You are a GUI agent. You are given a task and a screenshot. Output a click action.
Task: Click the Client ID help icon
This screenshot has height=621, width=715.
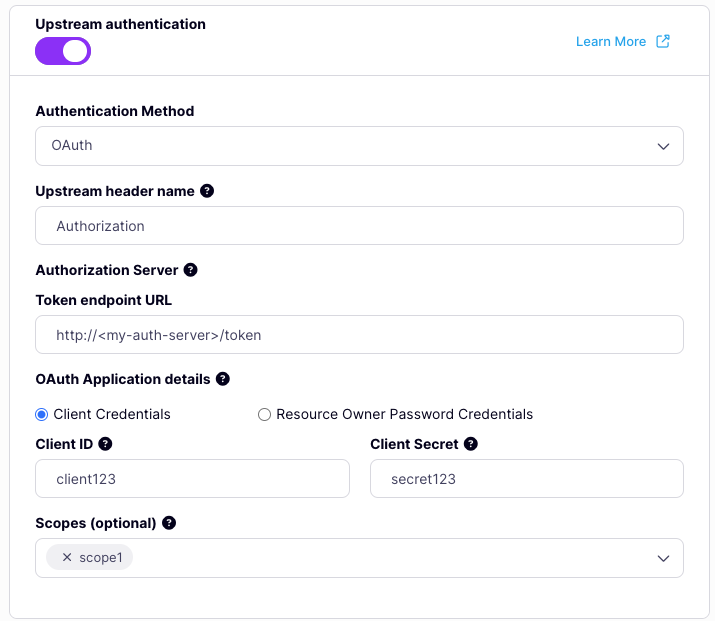(x=105, y=444)
